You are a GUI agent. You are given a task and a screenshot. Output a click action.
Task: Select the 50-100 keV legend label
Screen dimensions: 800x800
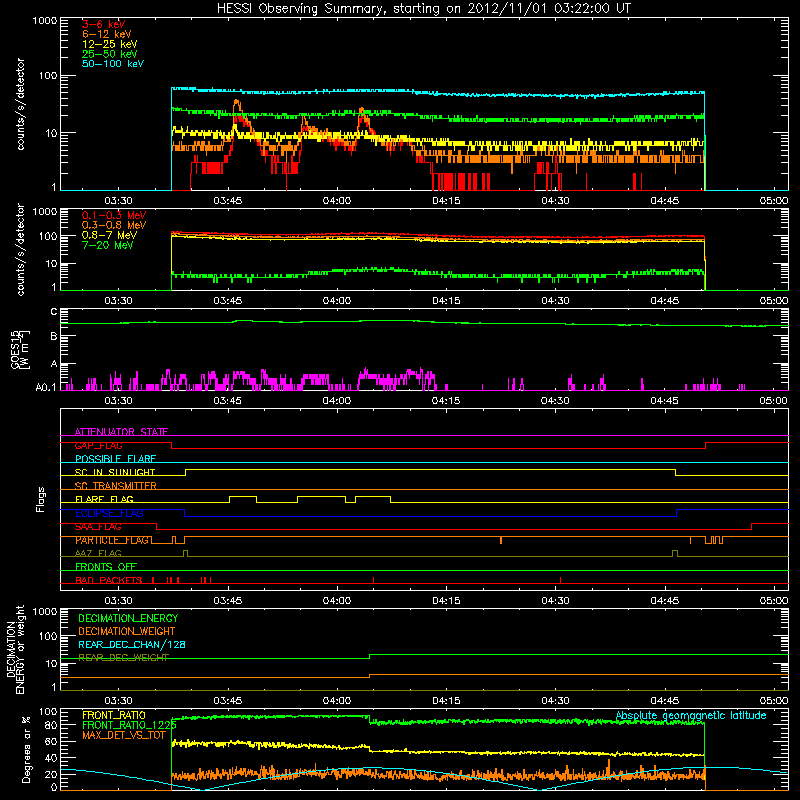point(113,64)
